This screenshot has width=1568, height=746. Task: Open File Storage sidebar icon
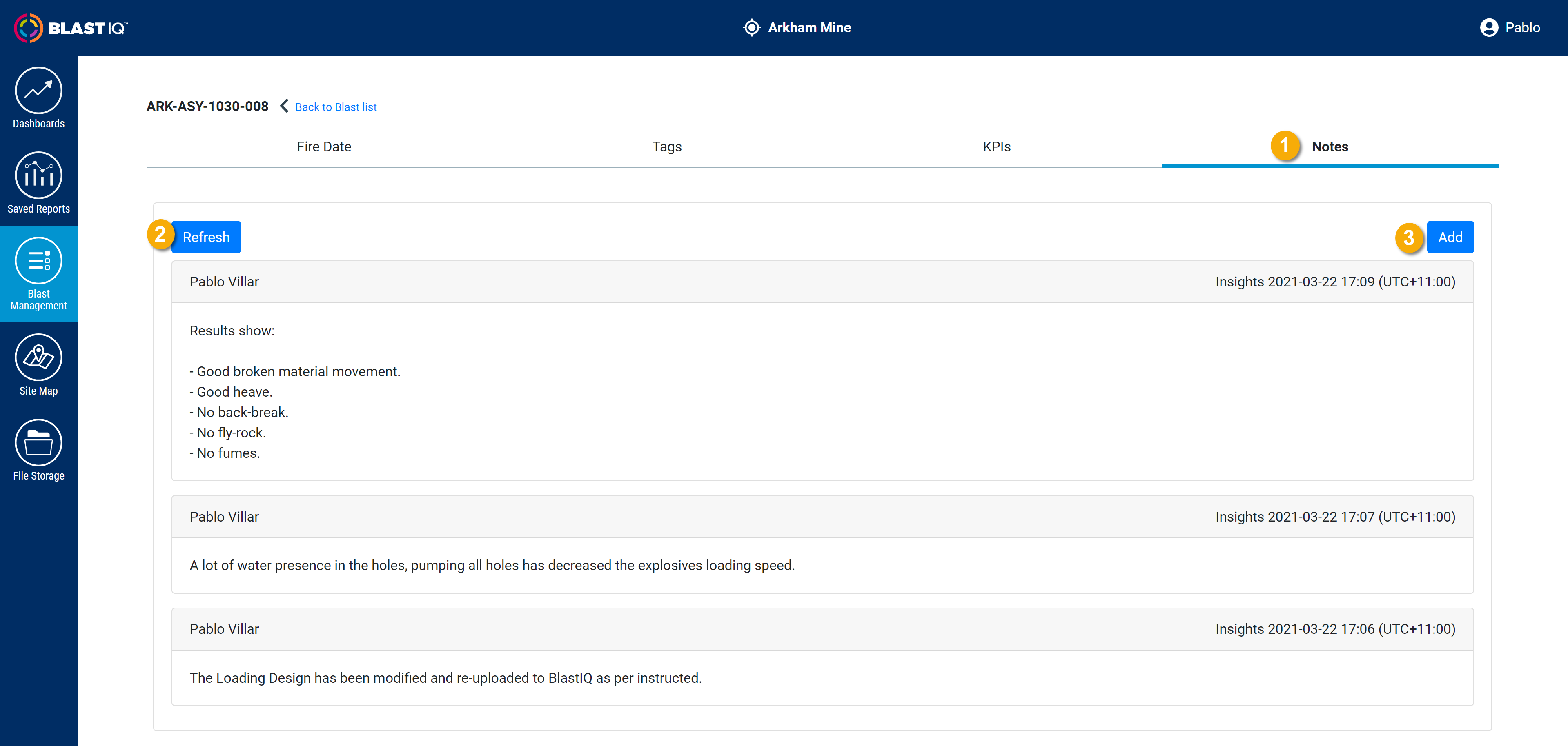point(38,443)
